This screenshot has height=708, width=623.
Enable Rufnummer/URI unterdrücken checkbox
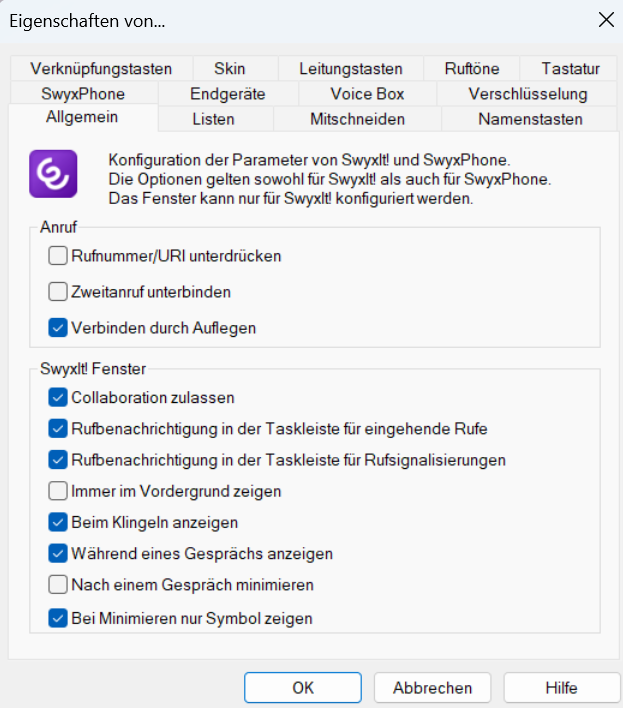coord(58,256)
